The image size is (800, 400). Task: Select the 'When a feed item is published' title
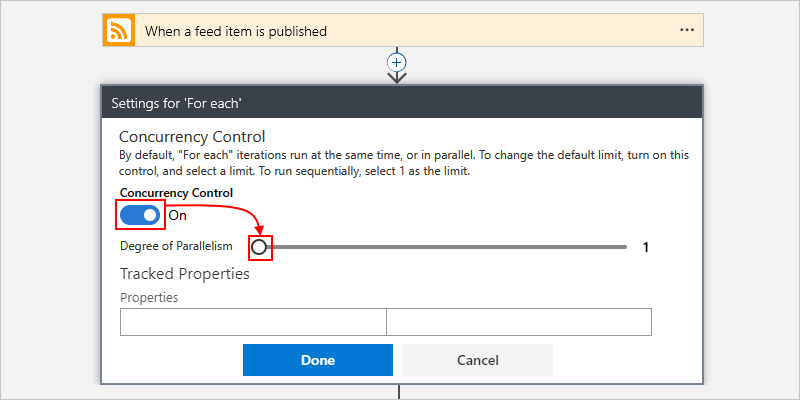point(236,31)
